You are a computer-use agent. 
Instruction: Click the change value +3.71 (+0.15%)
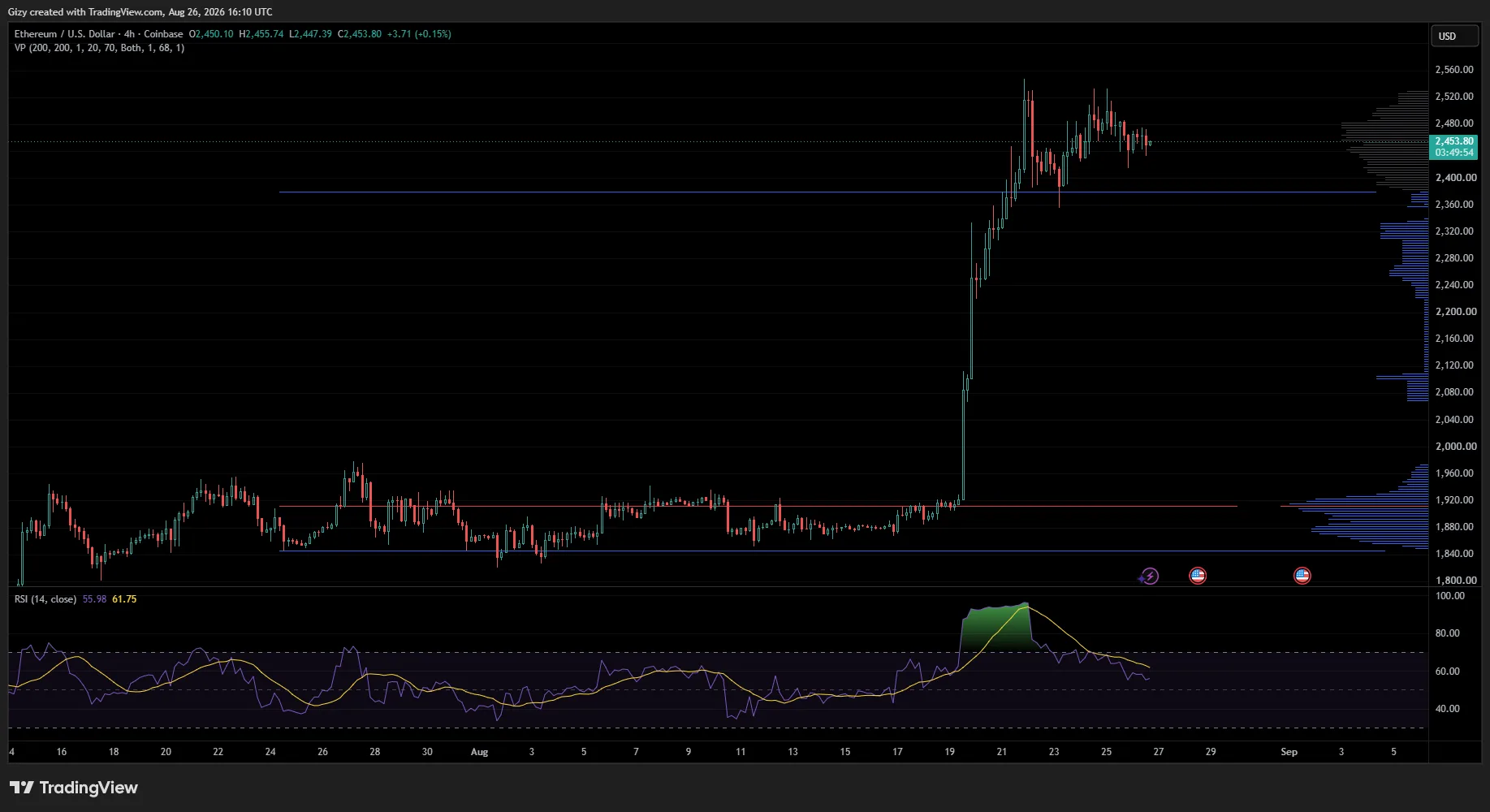[419, 34]
